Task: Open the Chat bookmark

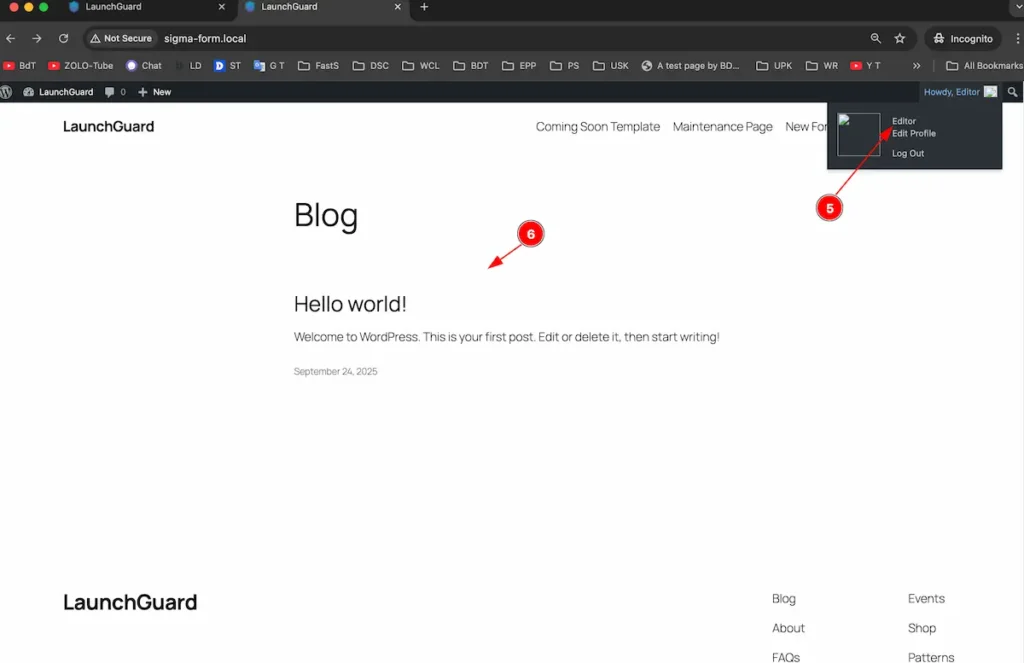Action: tap(144, 65)
